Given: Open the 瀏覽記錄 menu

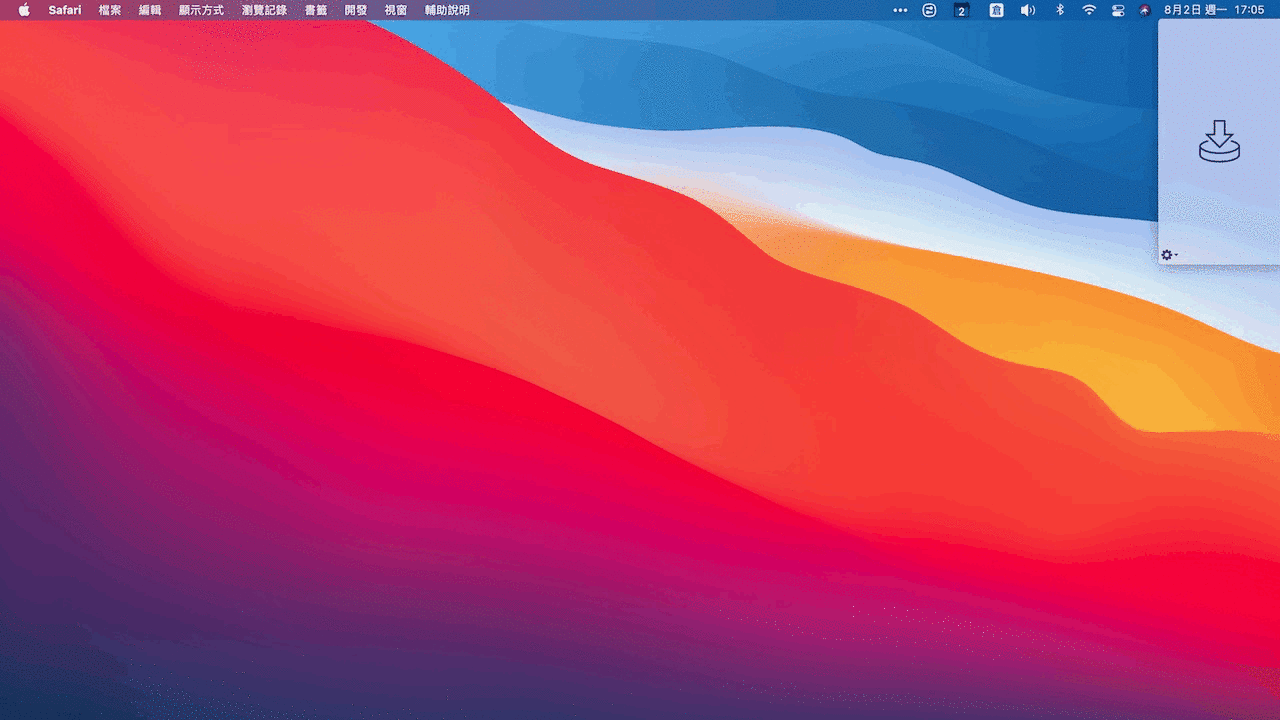Looking at the screenshot, I should (x=264, y=10).
